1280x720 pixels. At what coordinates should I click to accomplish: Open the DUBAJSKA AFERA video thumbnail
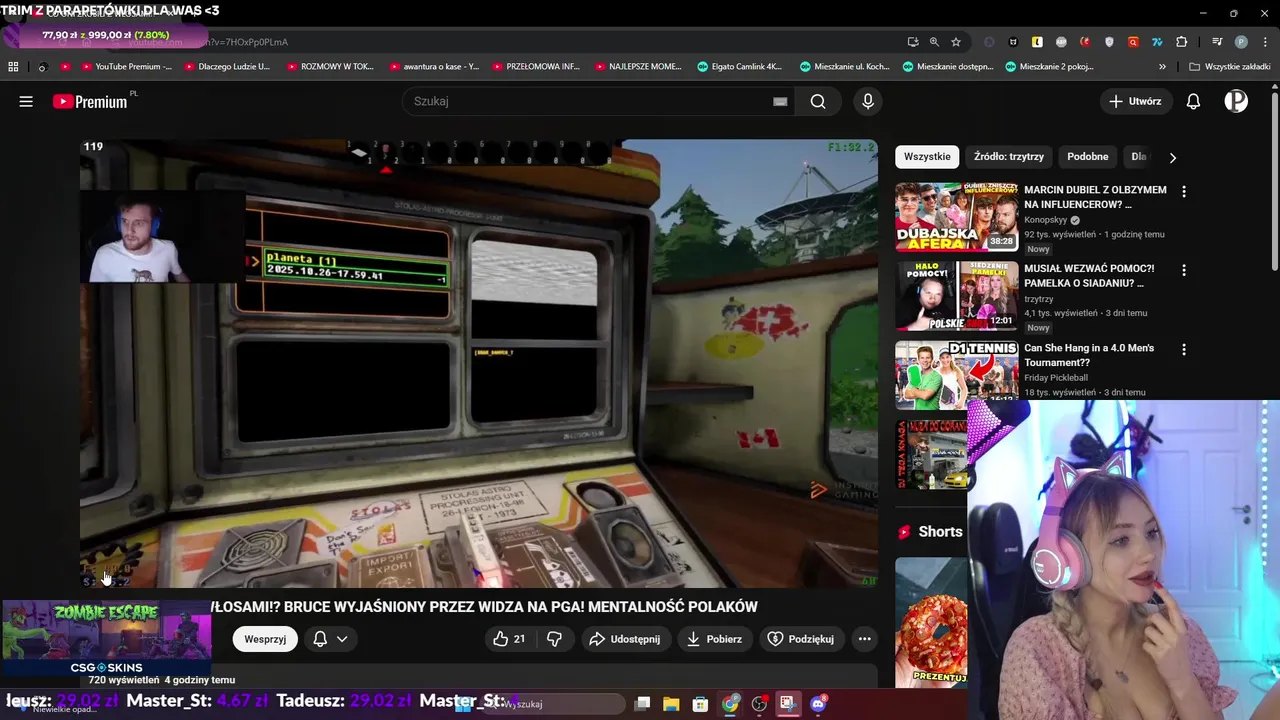point(956,216)
